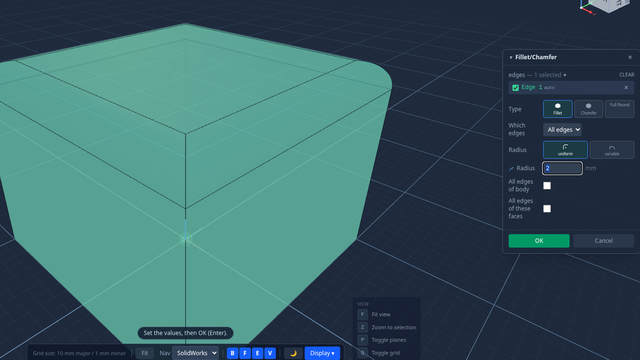Image resolution: width=640 pixels, height=360 pixels.
Task: Open the Display dropdown menu
Action: point(322,353)
